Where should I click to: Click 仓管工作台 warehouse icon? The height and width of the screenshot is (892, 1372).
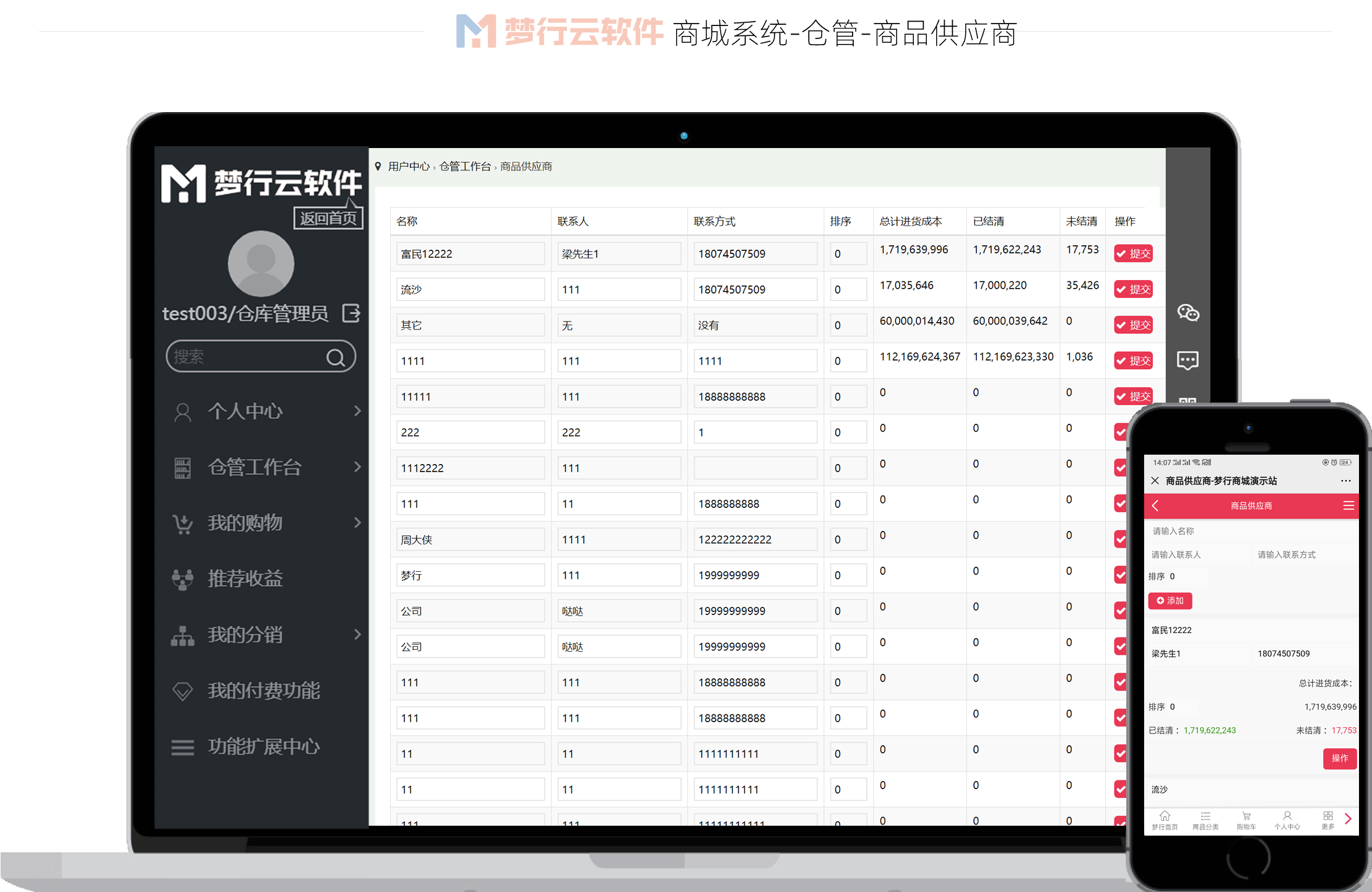pyautogui.click(x=183, y=468)
